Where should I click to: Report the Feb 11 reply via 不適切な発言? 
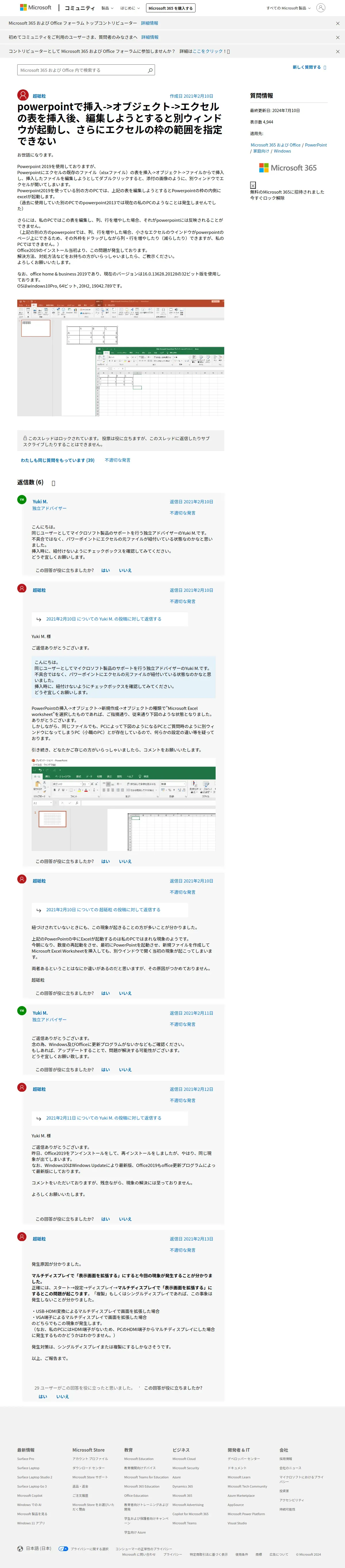183,1024
